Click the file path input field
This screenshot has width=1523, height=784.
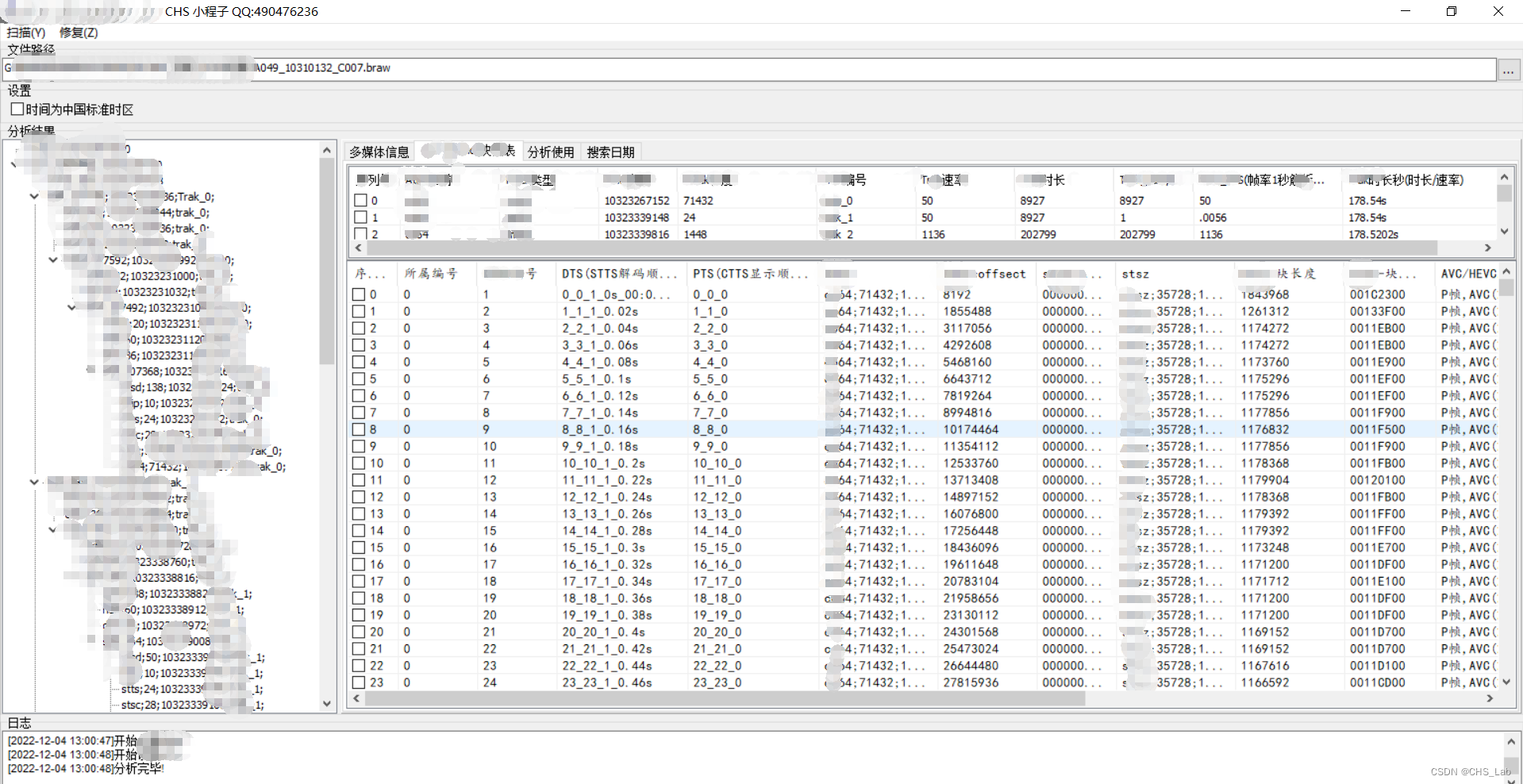(749, 68)
